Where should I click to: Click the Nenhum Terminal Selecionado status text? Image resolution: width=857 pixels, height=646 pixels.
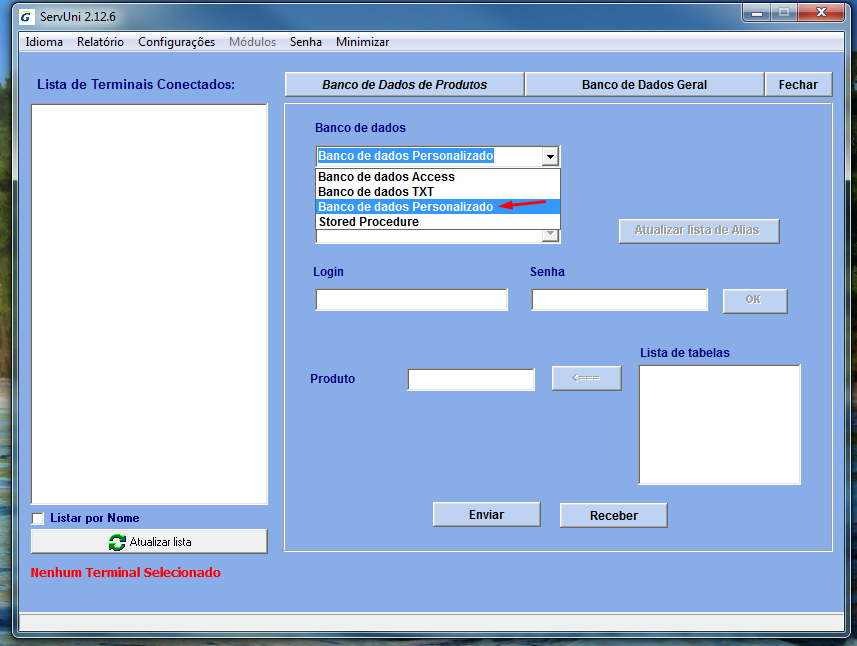click(x=126, y=572)
